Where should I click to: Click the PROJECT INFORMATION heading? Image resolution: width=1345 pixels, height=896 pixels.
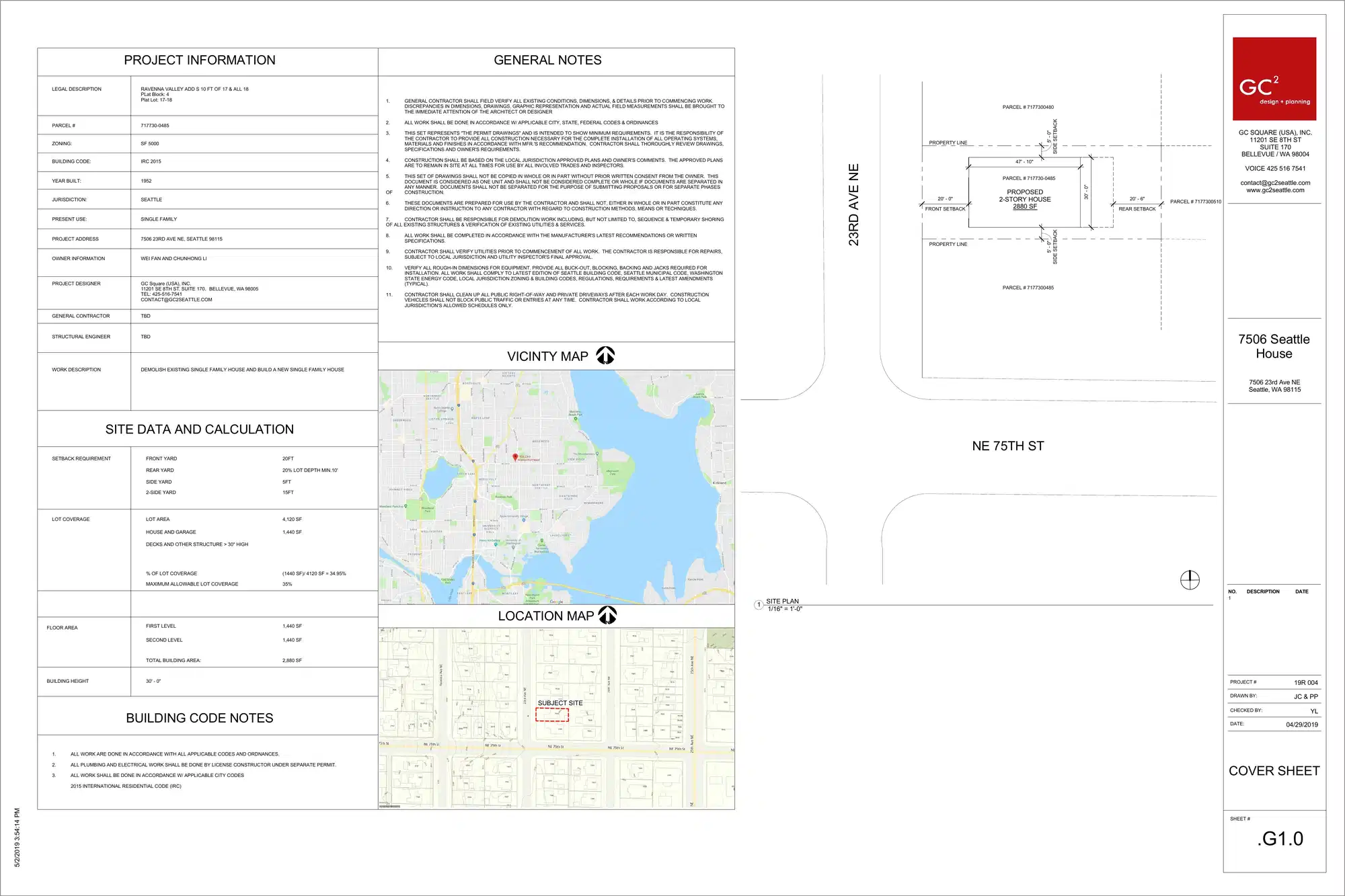tap(200, 60)
